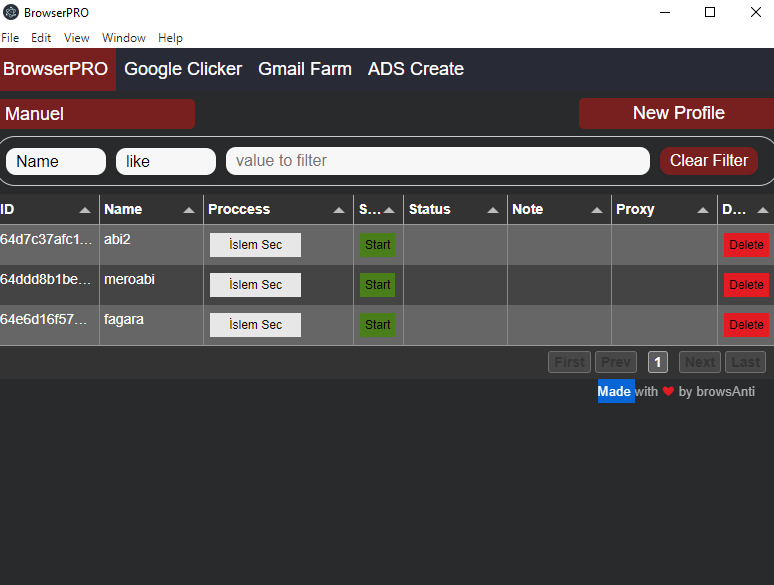Open the Window menu
The width and height of the screenshot is (774, 585).
(x=124, y=38)
